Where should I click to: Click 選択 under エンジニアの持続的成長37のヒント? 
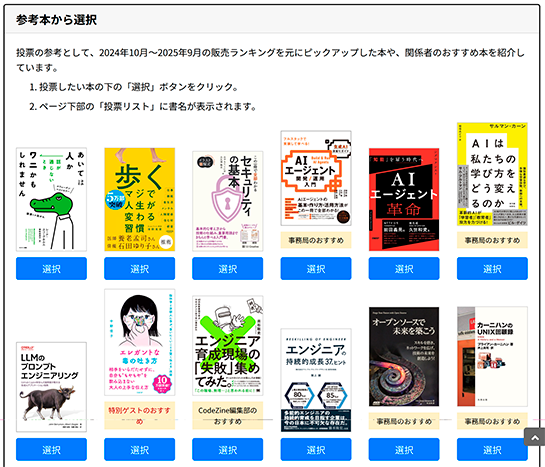tap(316, 450)
